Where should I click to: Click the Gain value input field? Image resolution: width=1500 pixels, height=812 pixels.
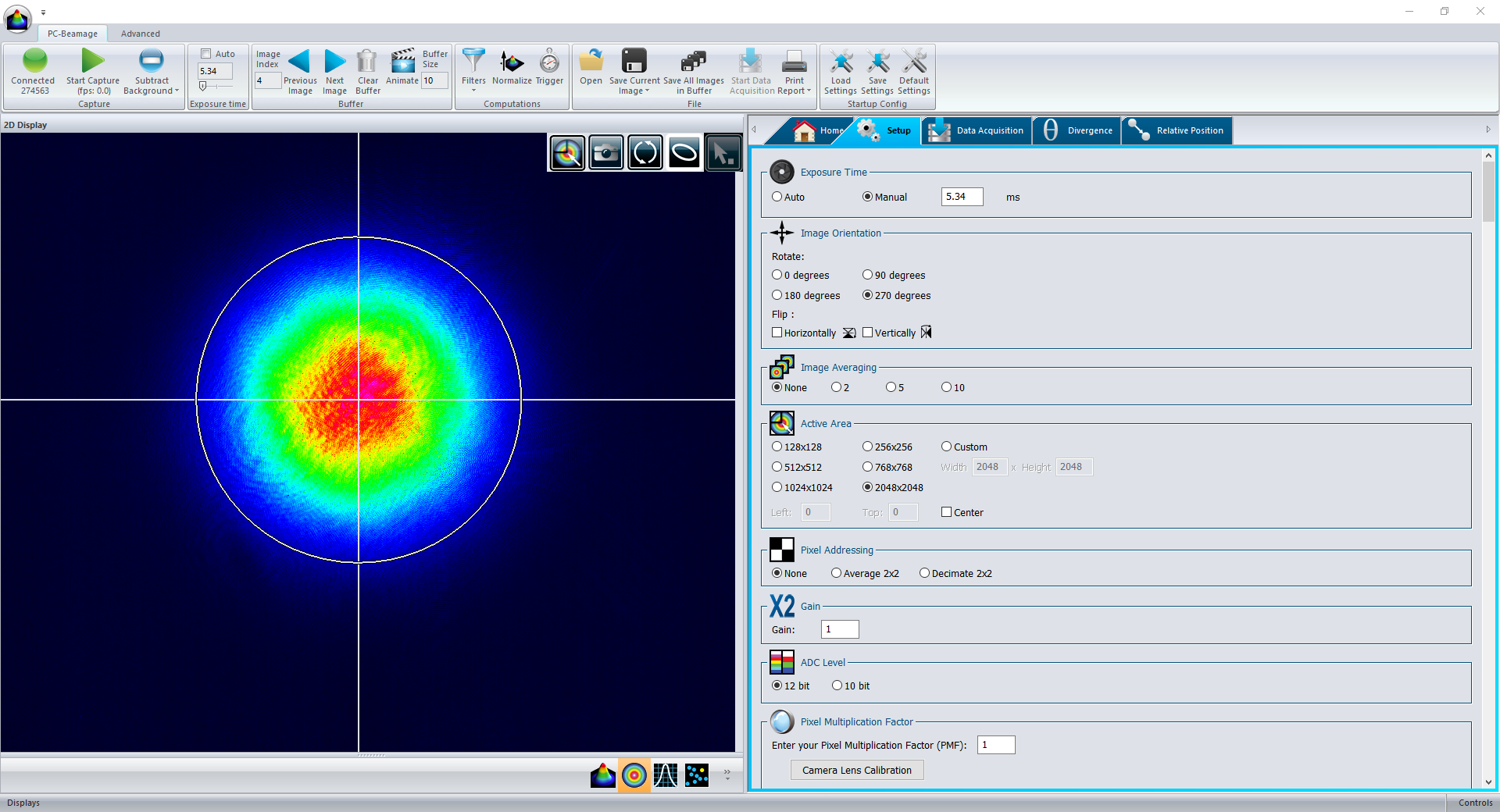tap(840, 629)
